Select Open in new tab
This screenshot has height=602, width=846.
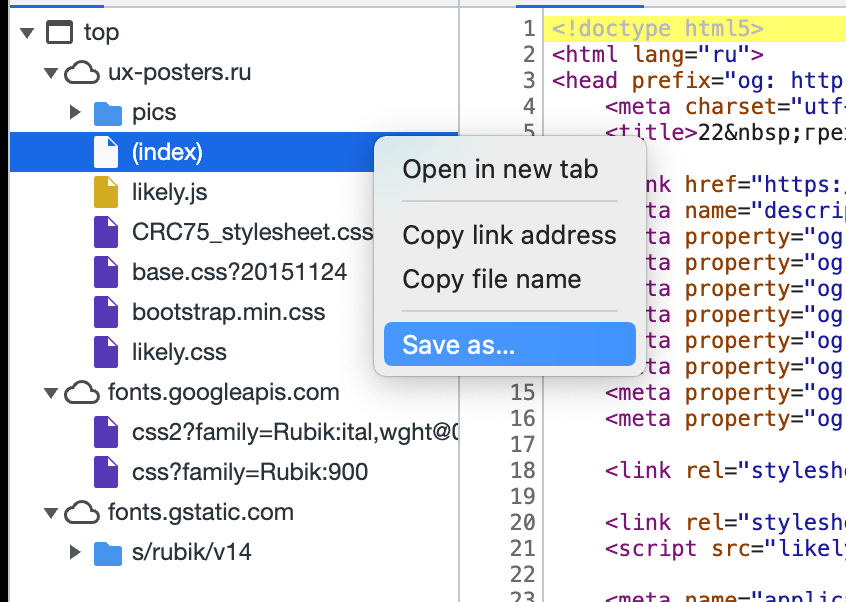pos(500,169)
